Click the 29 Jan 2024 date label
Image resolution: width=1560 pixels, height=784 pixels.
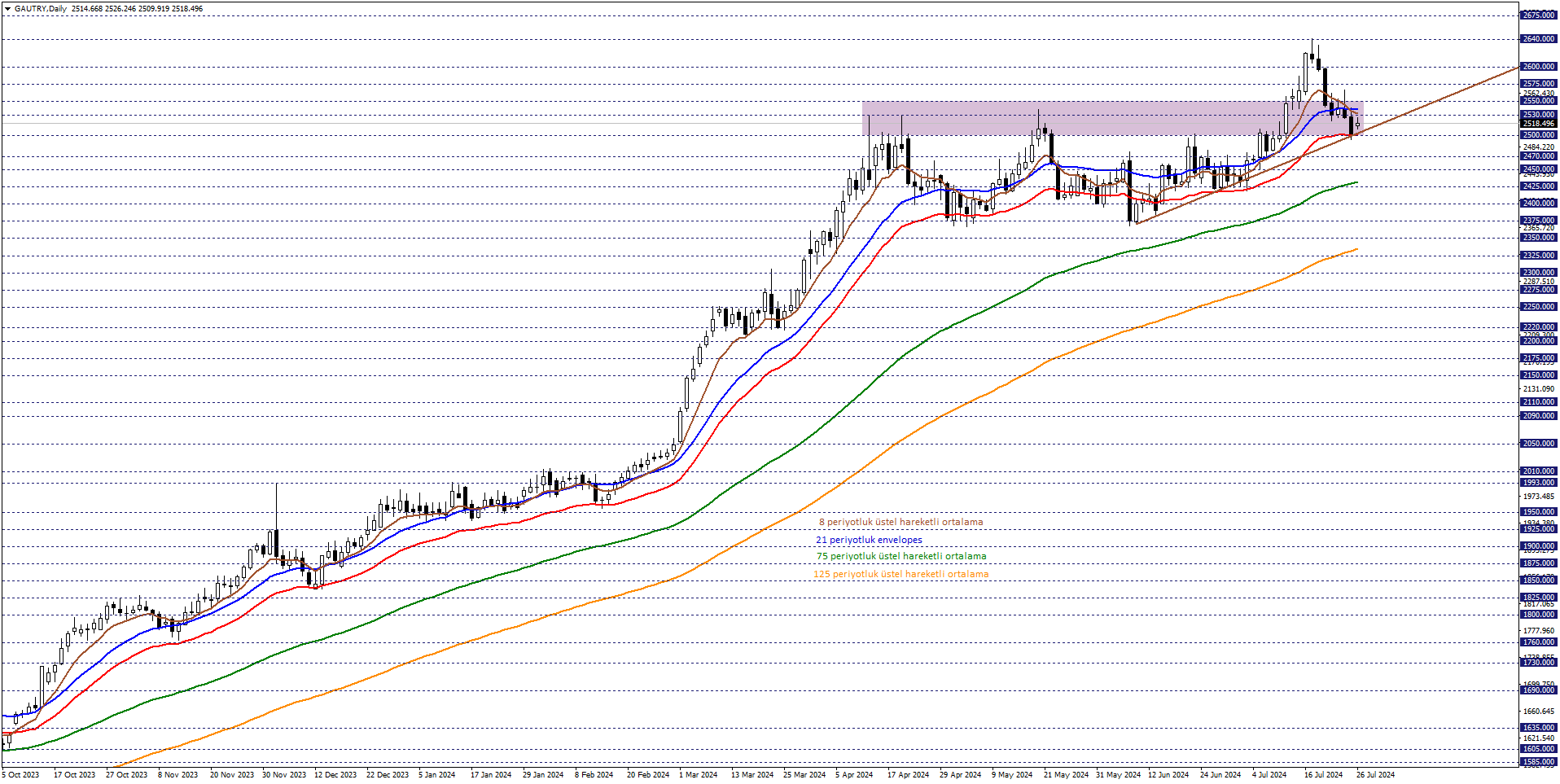(543, 774)
